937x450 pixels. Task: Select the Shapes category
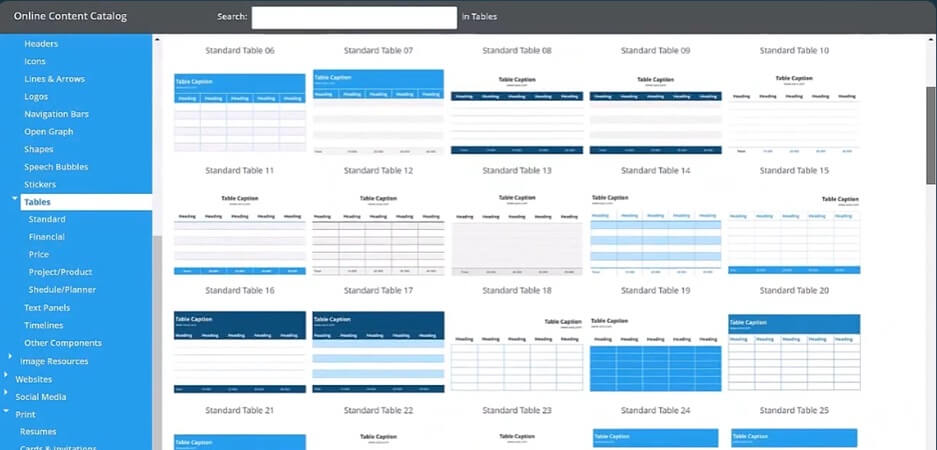point(39,149)
